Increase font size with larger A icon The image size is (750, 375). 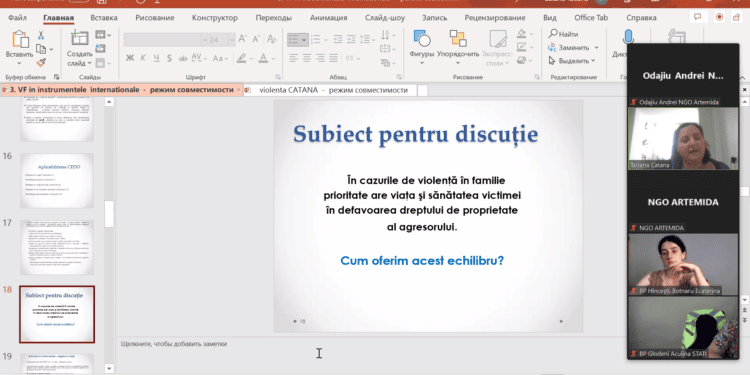coord(243,39)
